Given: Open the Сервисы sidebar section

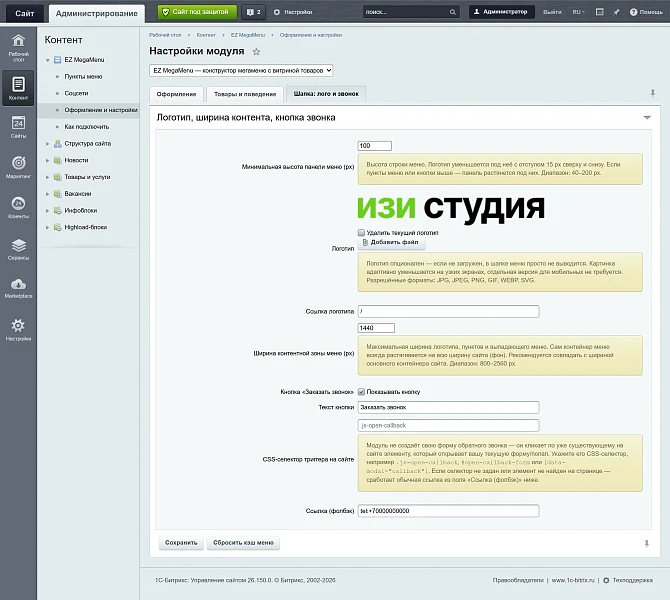Looking at the screenshot, I should pyautogui.click(x=18, y=249).
